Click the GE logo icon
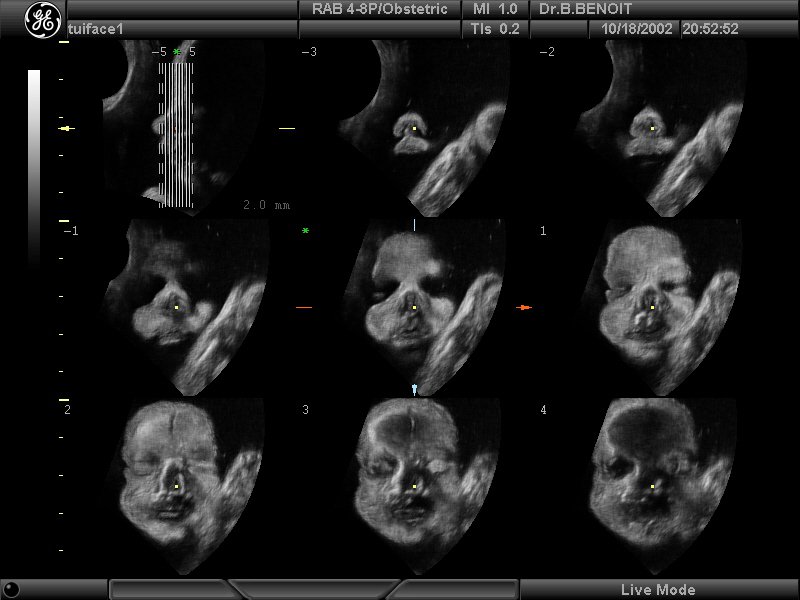Viewport: 800px width, 600px height. 43,20
